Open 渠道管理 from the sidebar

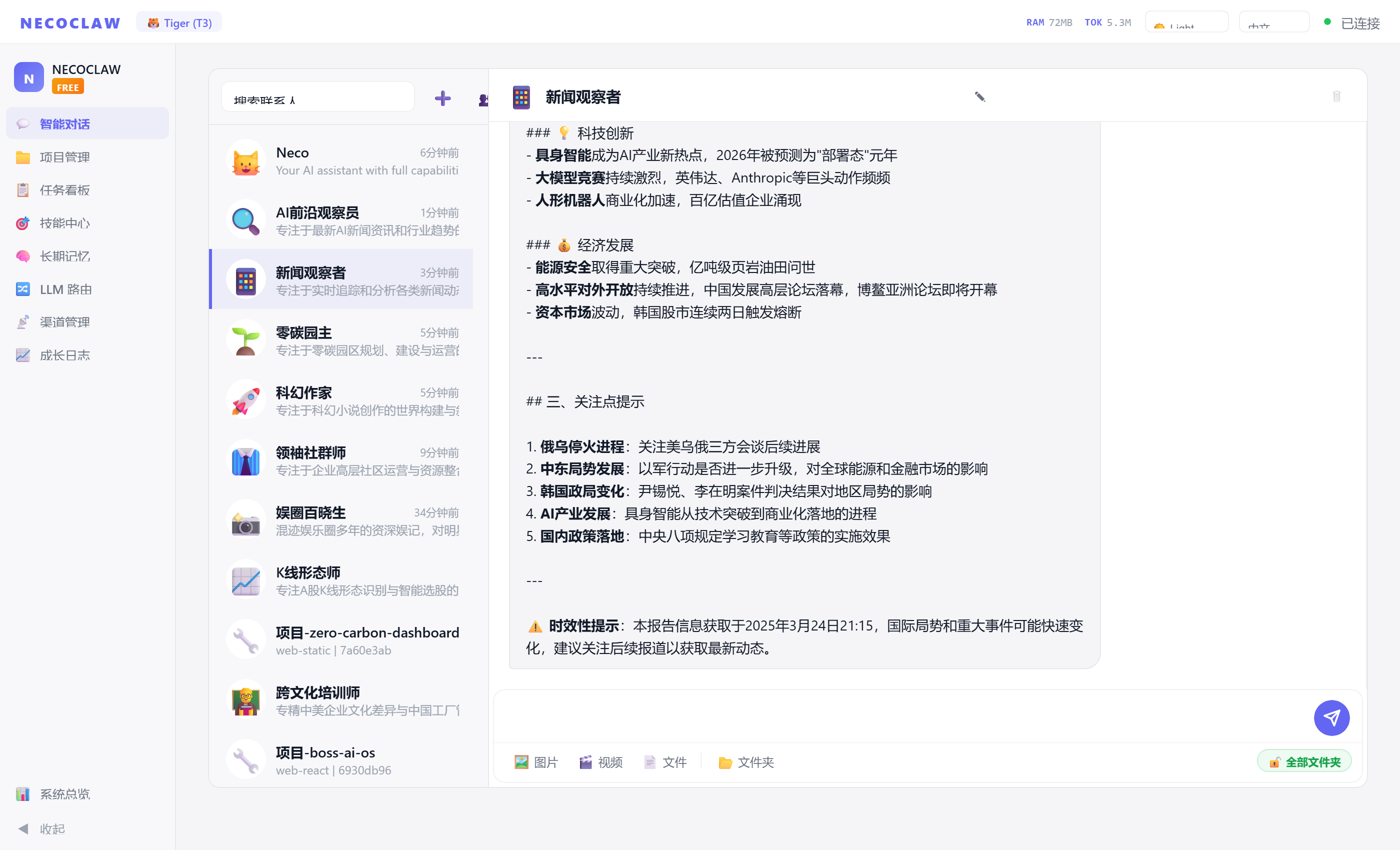coord(64,321)
